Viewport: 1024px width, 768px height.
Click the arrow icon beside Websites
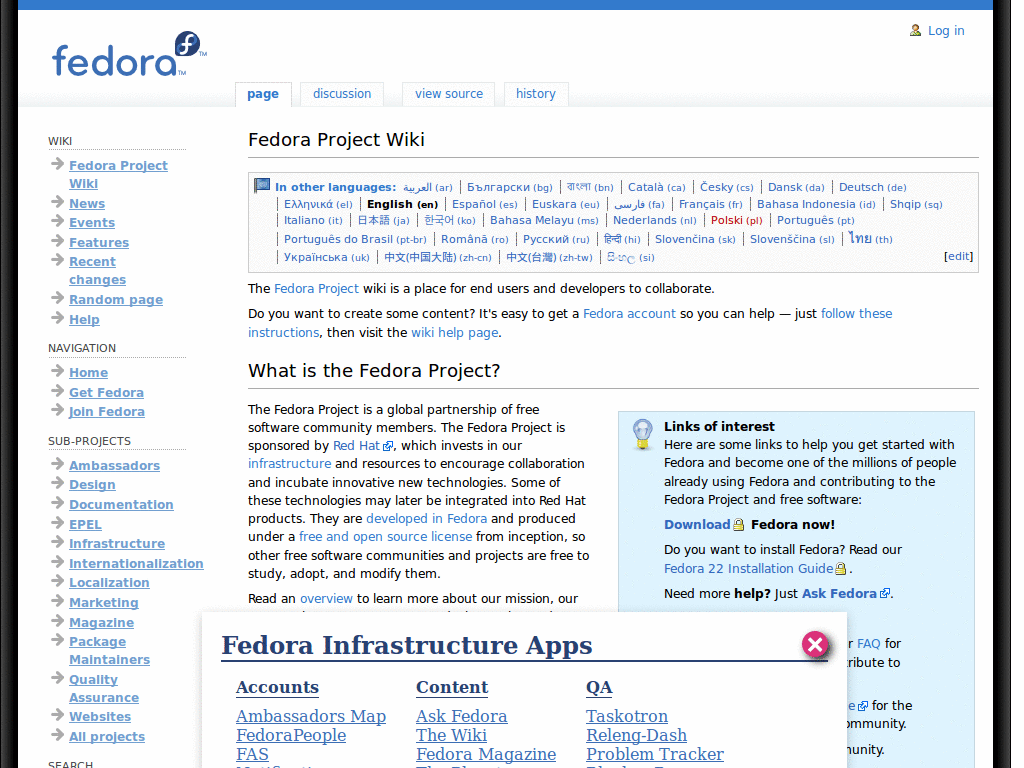point(57,715)
